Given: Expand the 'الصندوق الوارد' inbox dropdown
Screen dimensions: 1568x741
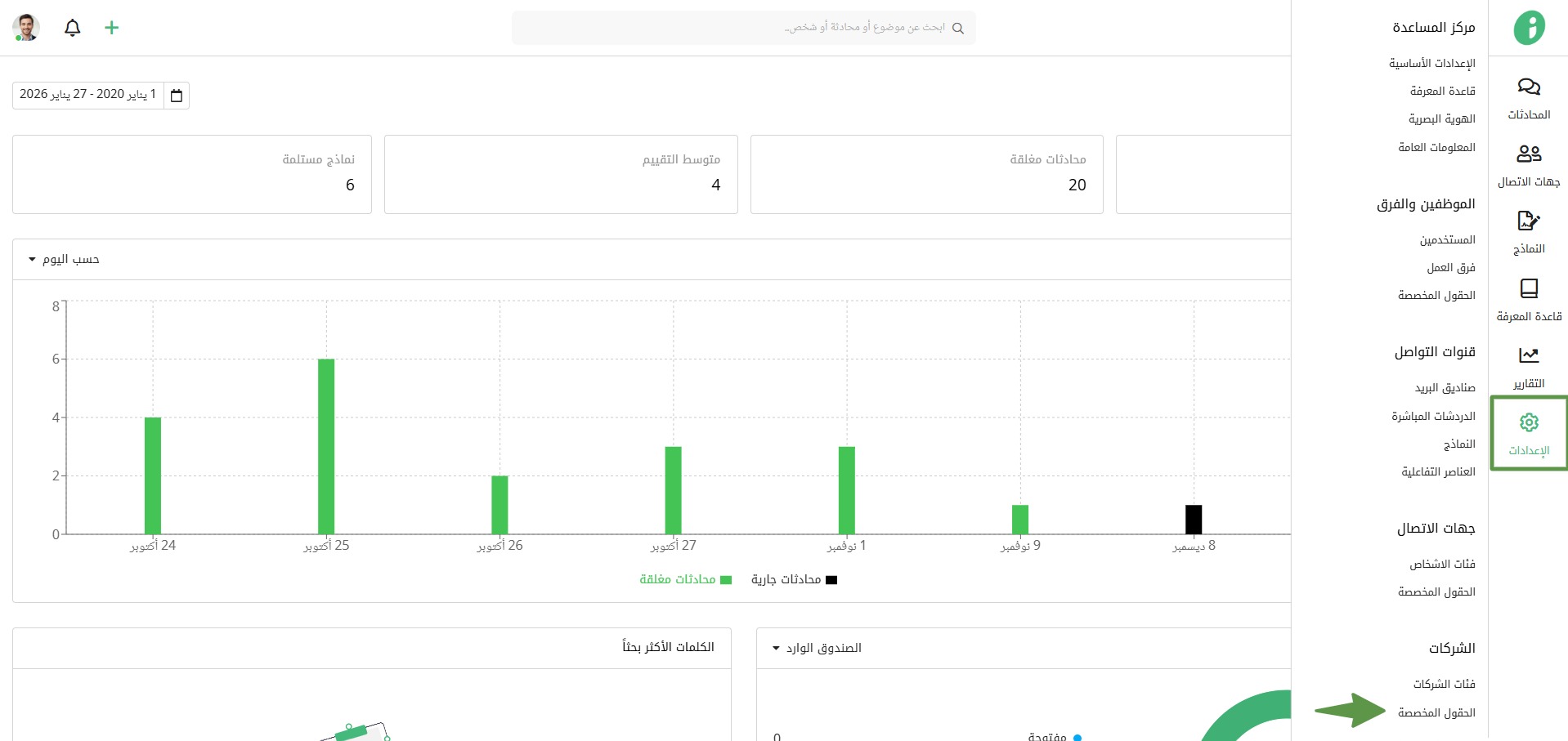Looking at the screenshot, I should [817, 648].
